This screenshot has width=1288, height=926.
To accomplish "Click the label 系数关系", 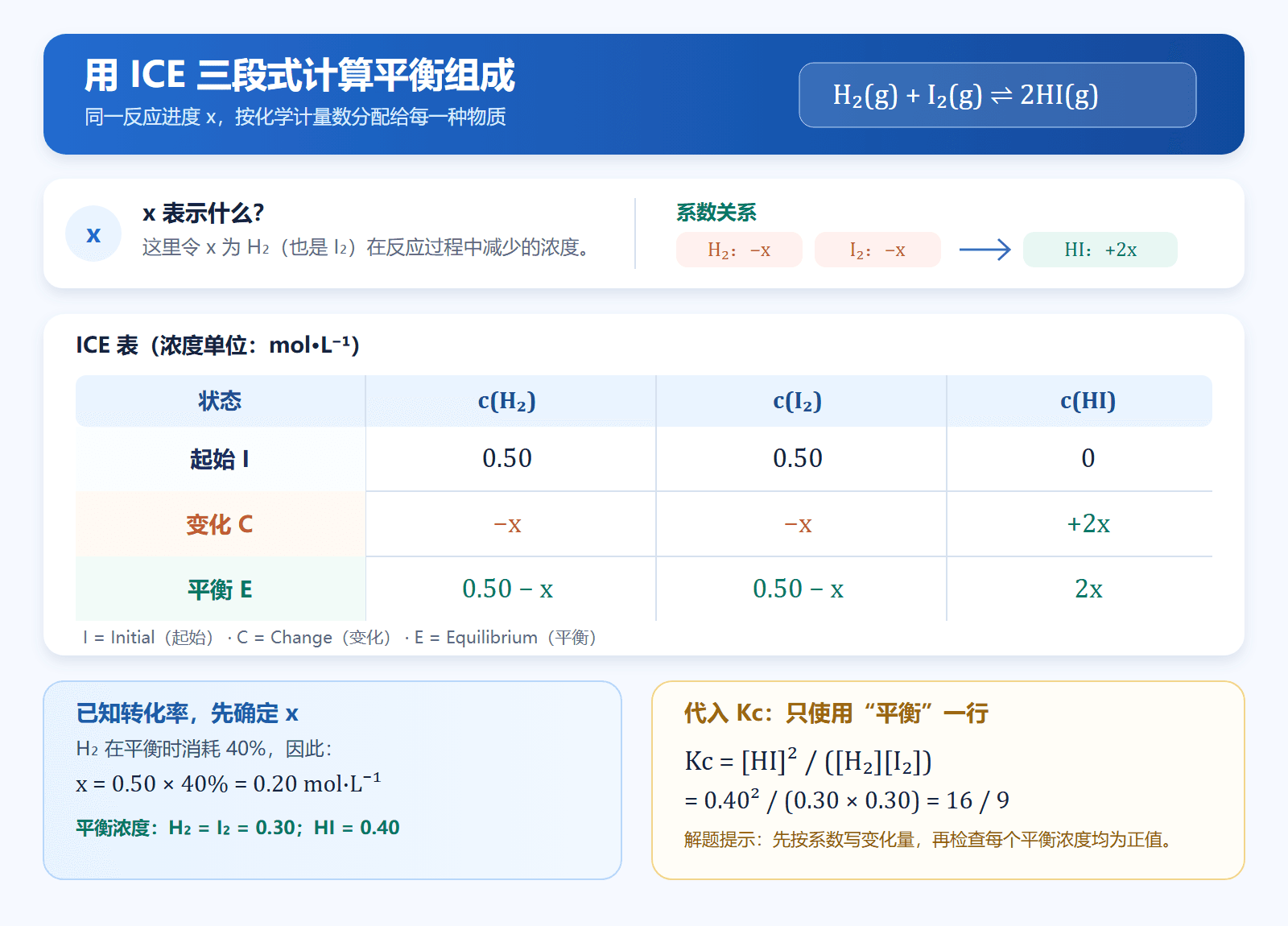I will point(716,213).
